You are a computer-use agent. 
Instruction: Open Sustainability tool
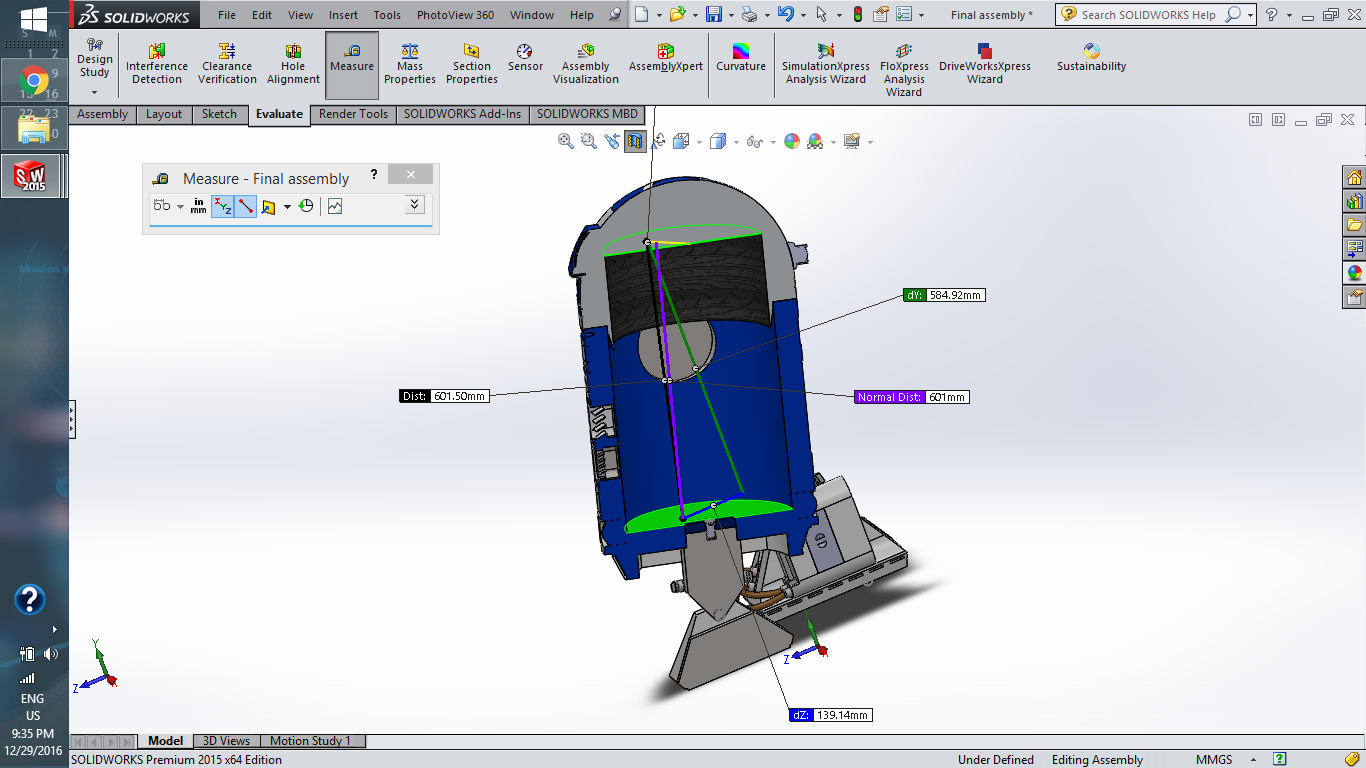[1092, 59]
